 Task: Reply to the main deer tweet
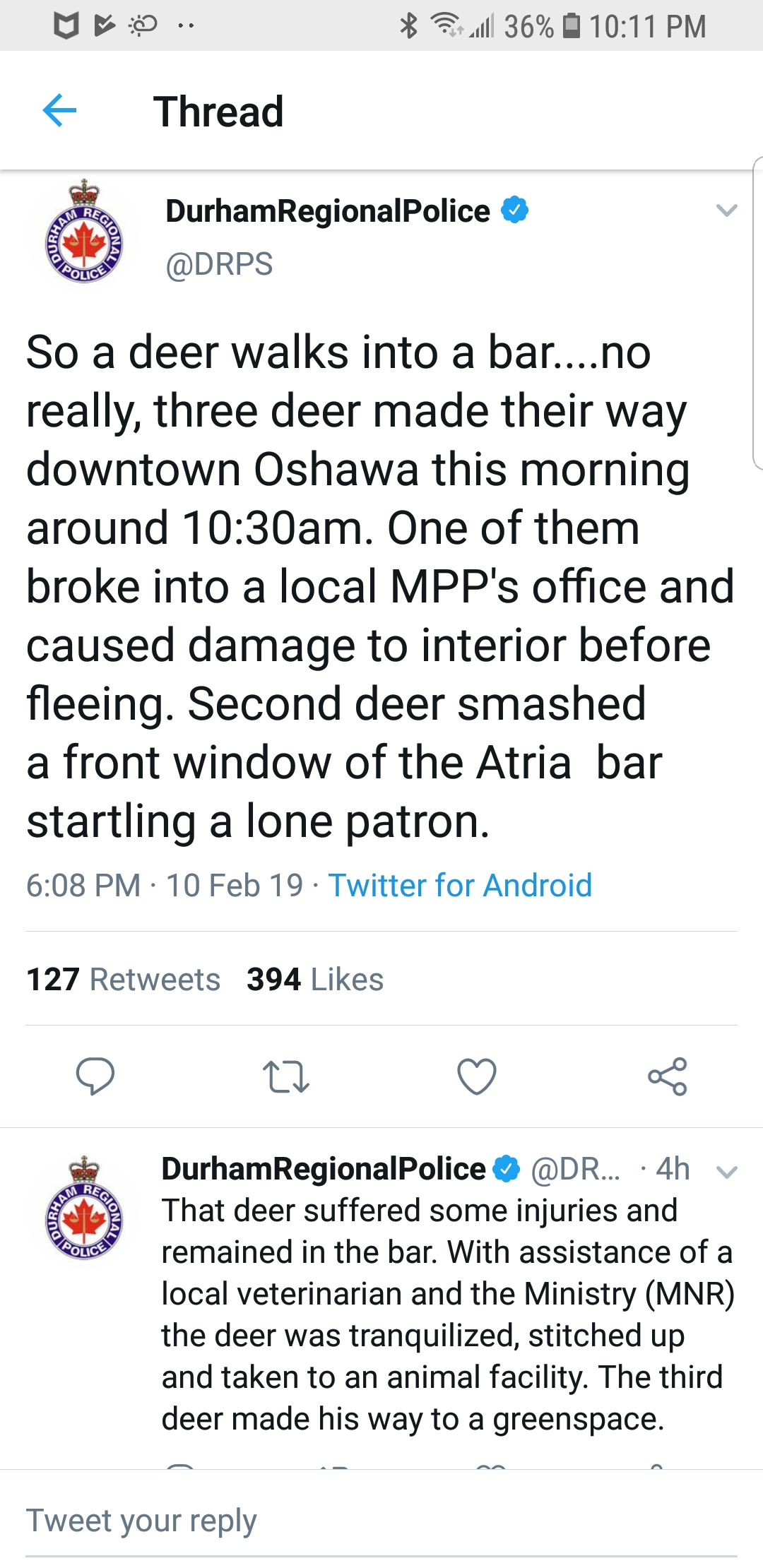click(x=95, y=1076)
